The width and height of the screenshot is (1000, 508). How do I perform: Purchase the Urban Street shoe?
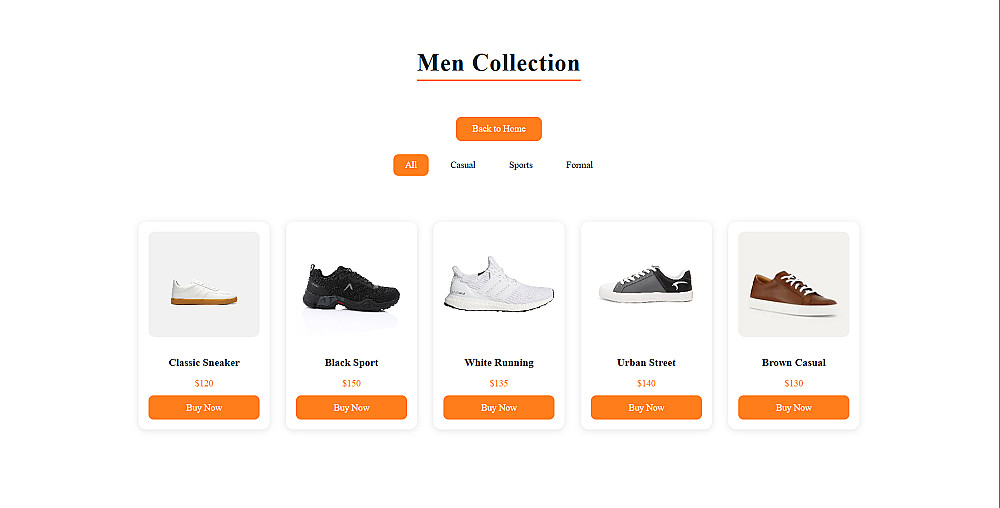click(x=646, y=408)
